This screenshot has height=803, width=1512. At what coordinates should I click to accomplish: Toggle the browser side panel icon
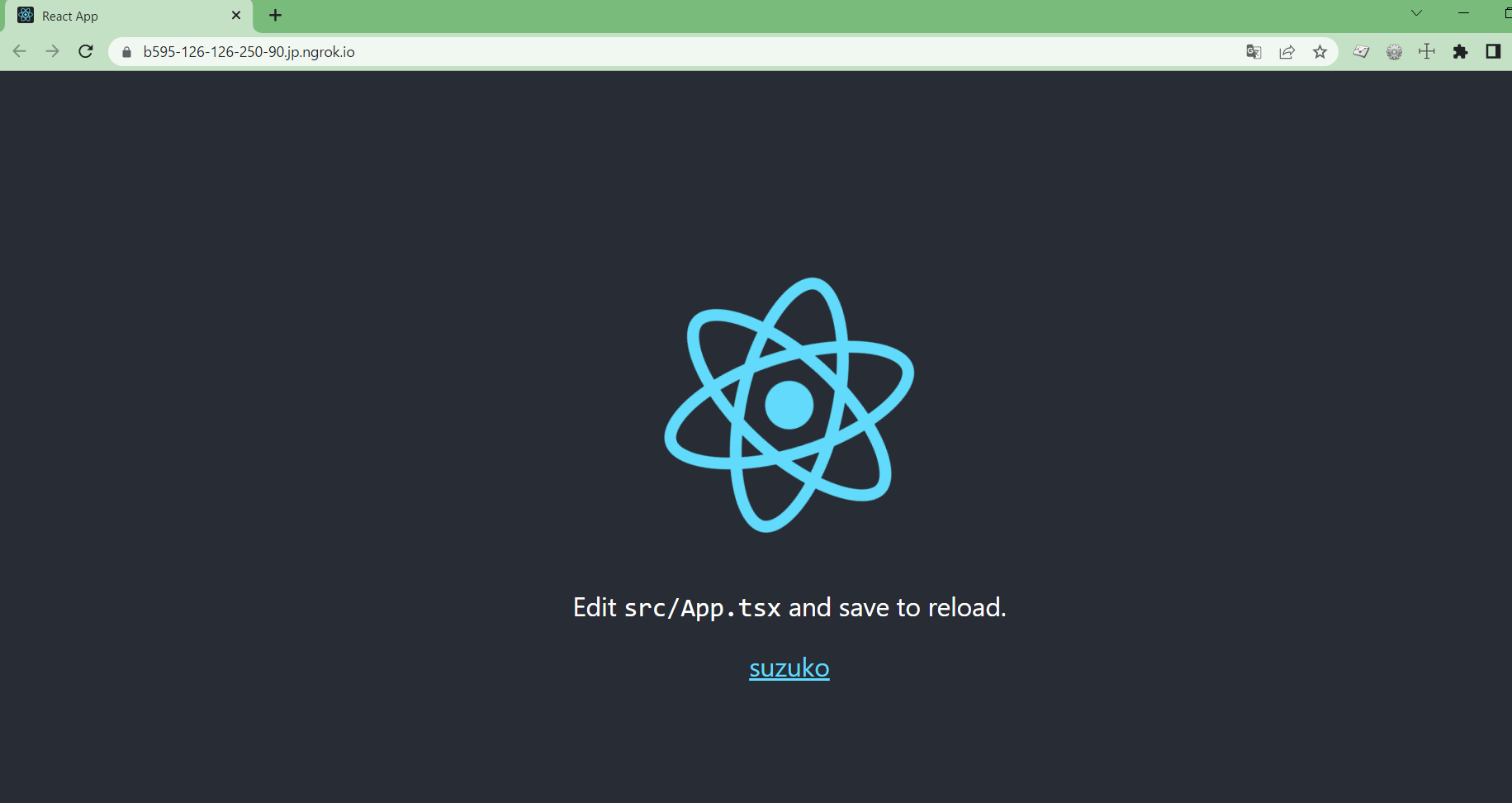(x=1493, y=51)
